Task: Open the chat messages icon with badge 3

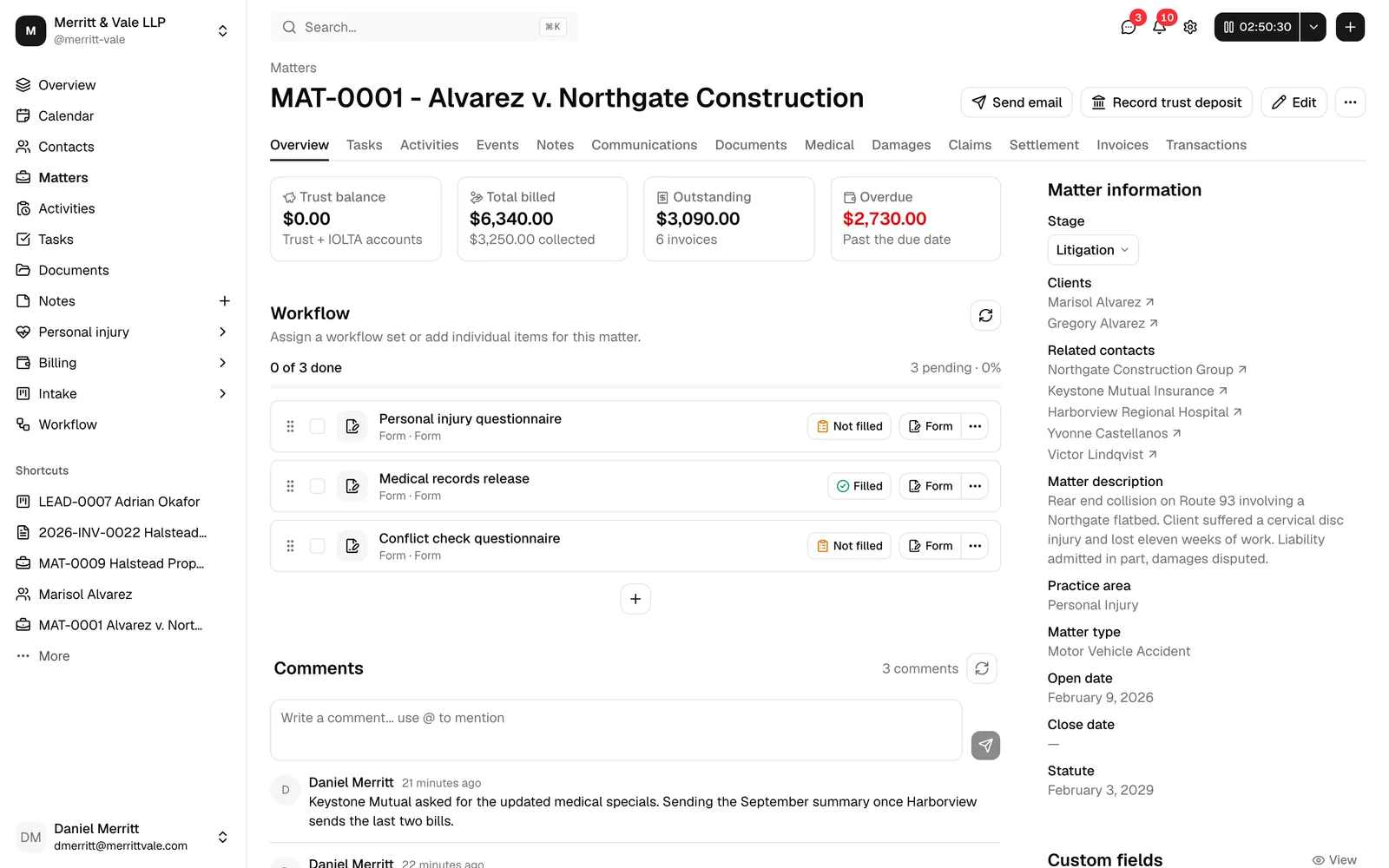Action: [1128, 27]
